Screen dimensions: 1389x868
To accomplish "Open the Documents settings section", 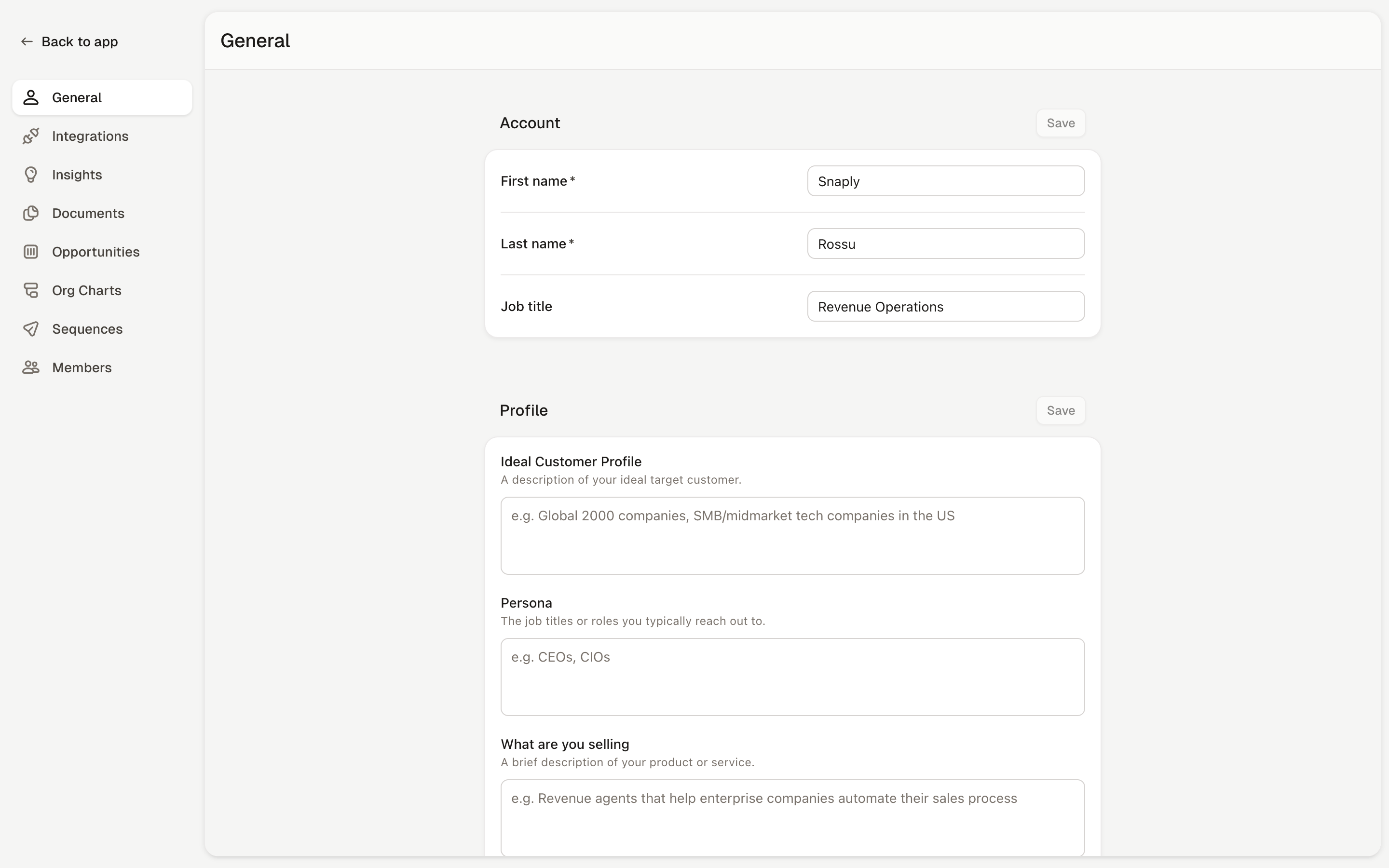I will click(x=102, y=213).
